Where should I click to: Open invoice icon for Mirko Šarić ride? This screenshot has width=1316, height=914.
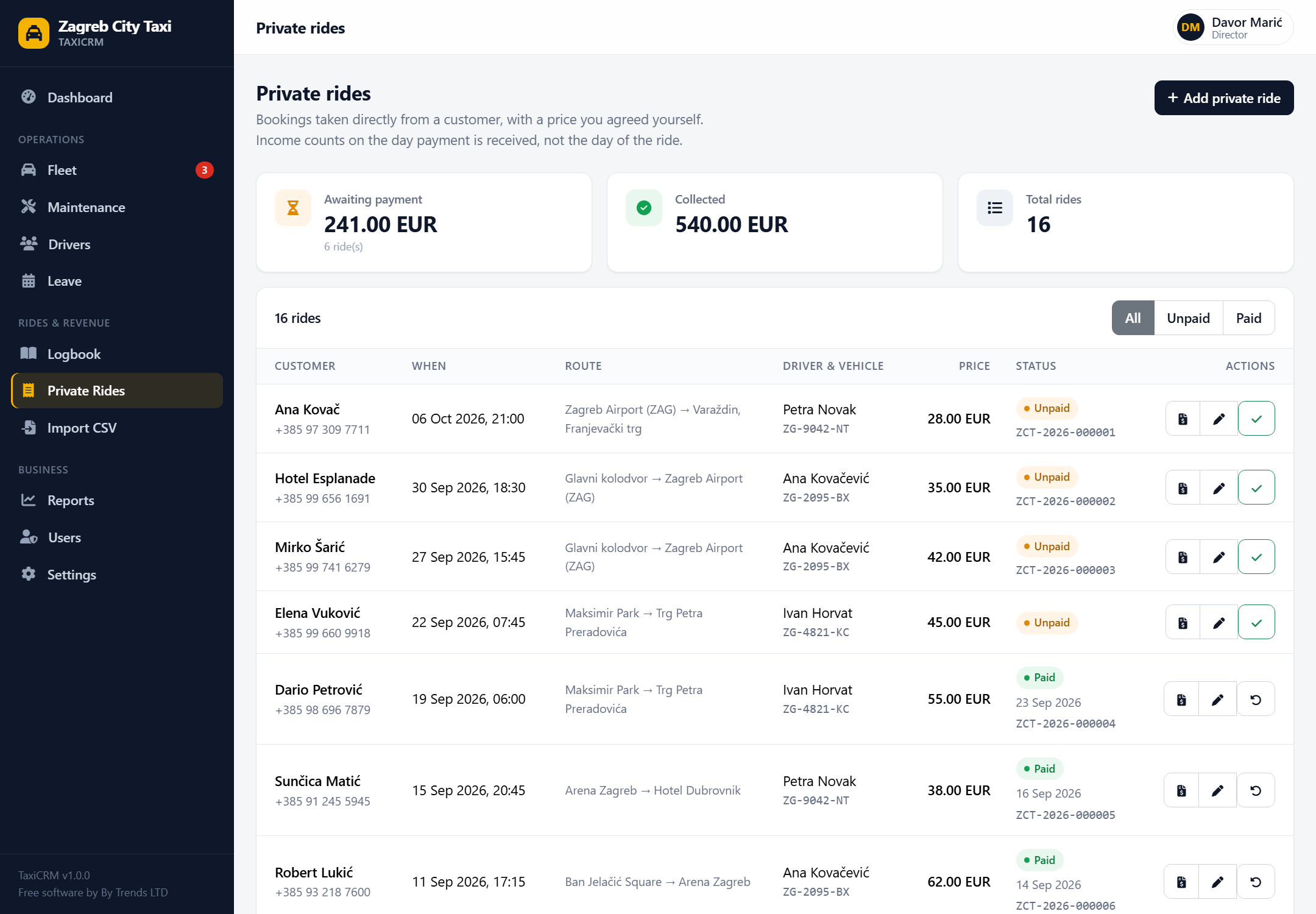pyautogui.click(x=1183, y=557)
